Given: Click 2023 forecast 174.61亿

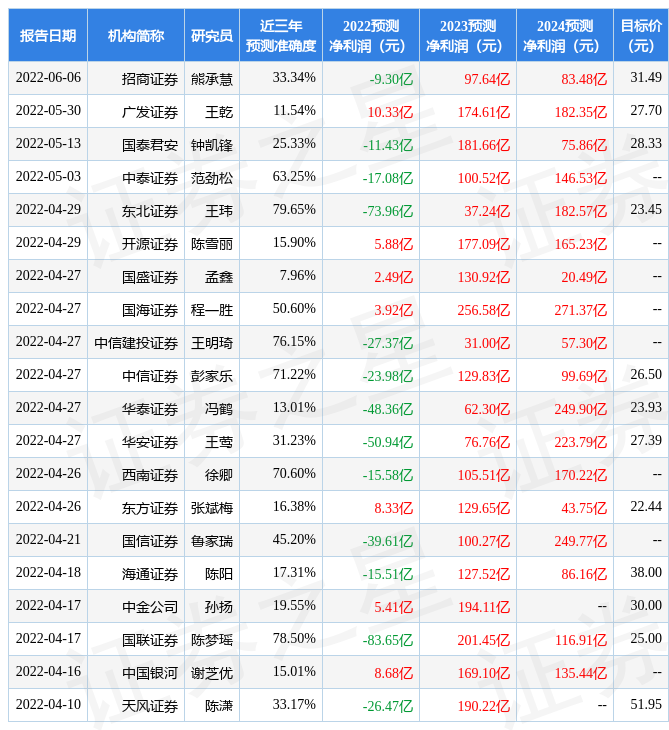Looking at the screenshot, I should (x=484, y=112).
